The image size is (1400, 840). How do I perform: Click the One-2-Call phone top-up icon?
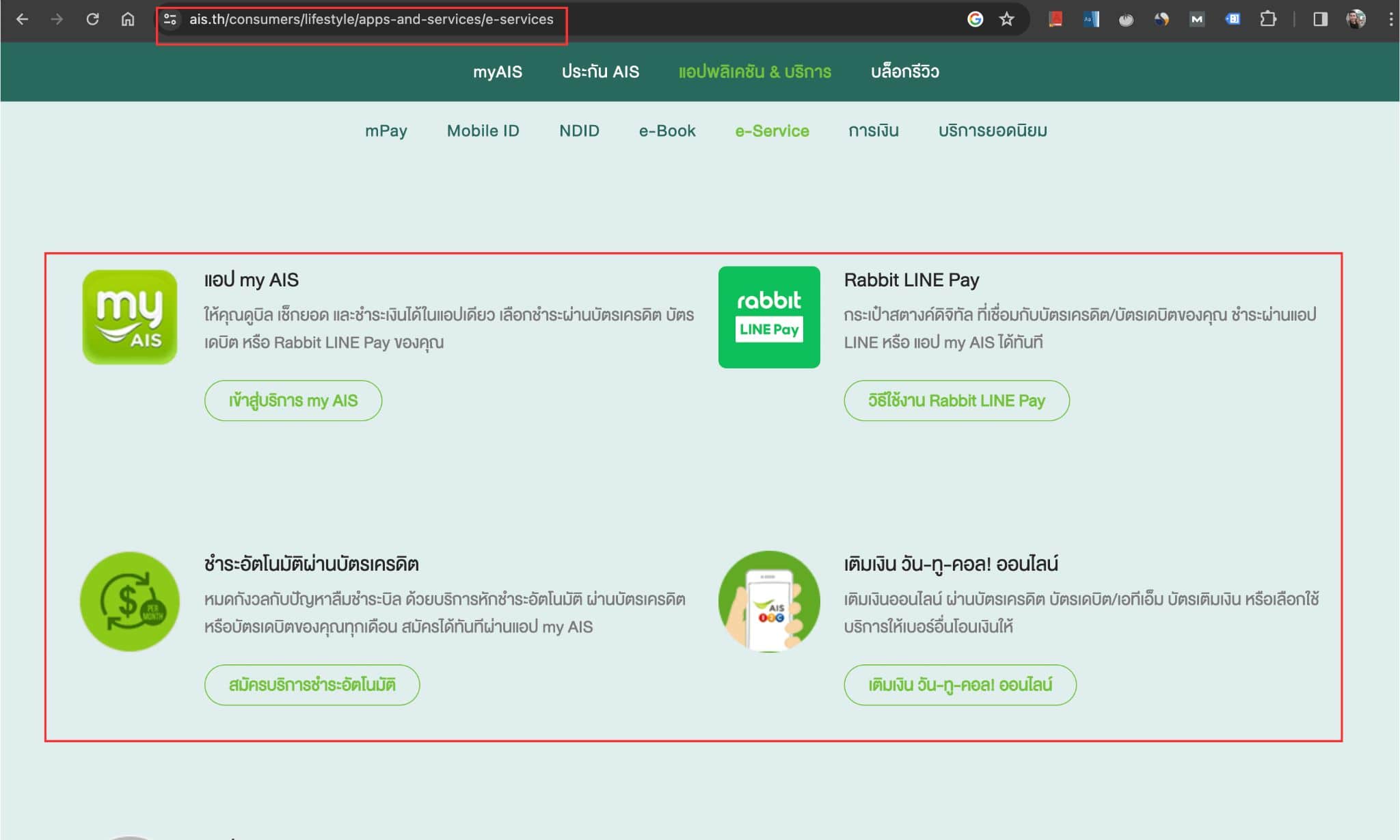(769, 601)
